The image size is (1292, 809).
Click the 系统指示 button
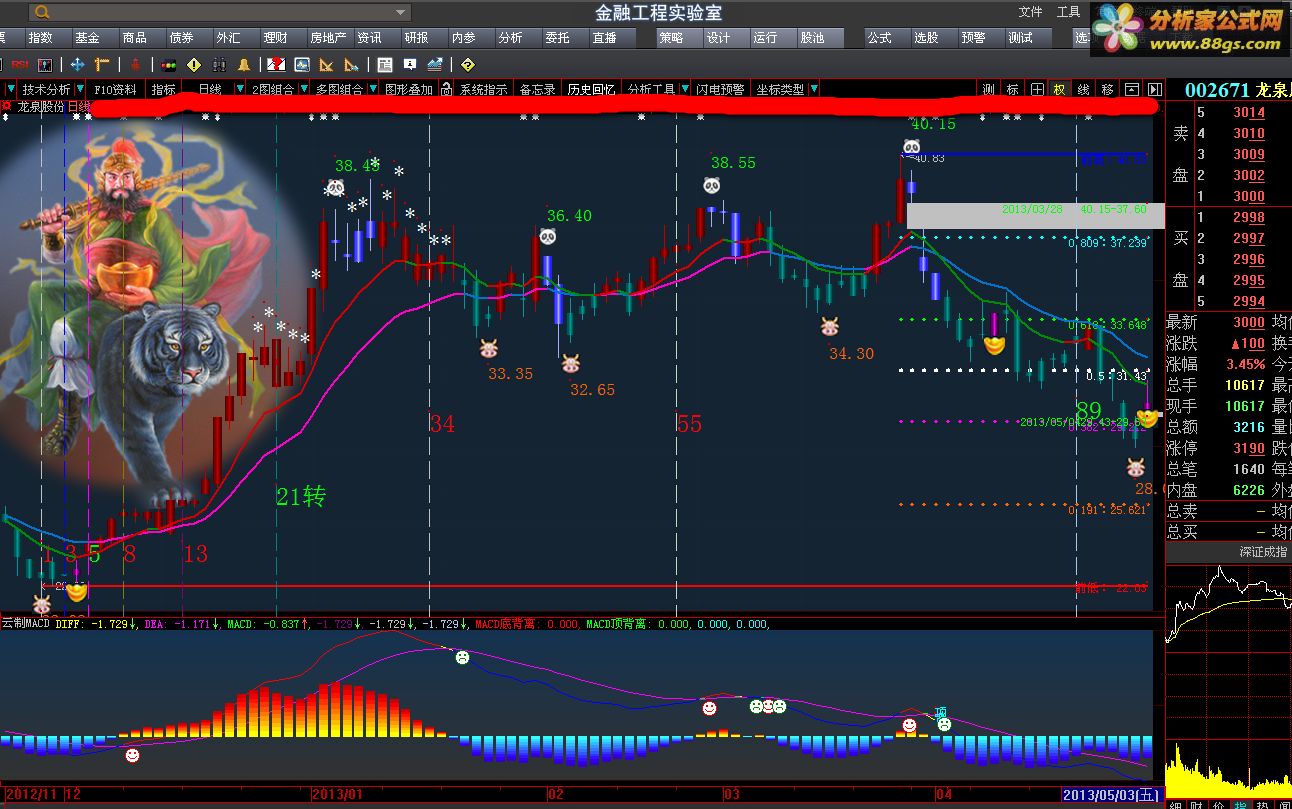pos(483,89)
